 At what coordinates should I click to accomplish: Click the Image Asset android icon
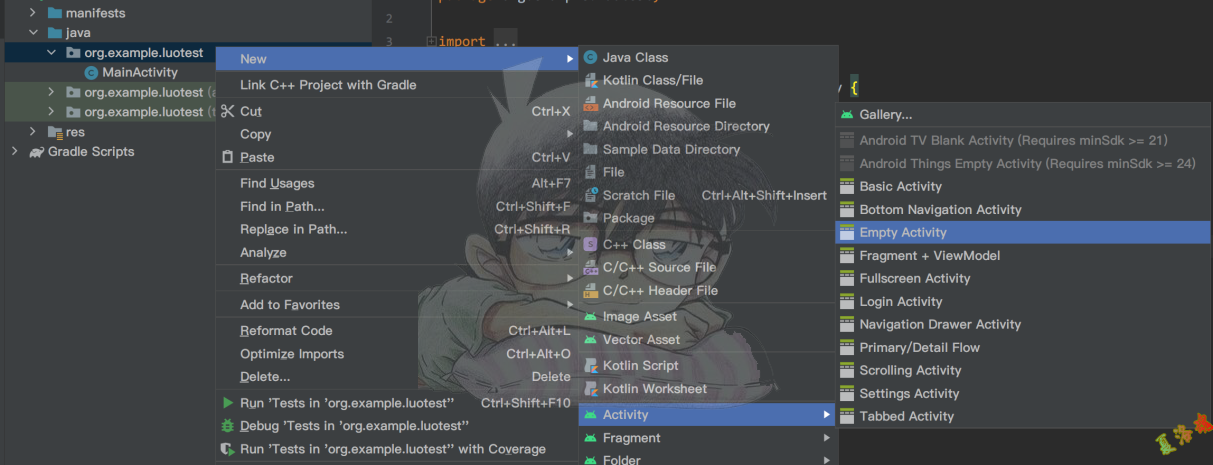coord(590,317)
